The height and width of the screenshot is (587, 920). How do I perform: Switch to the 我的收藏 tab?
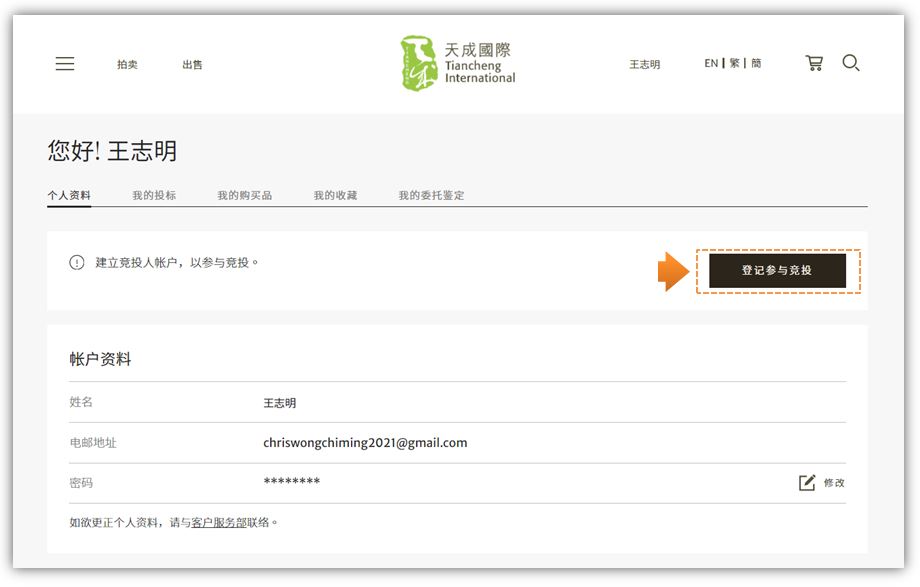(x=336, y=195)
